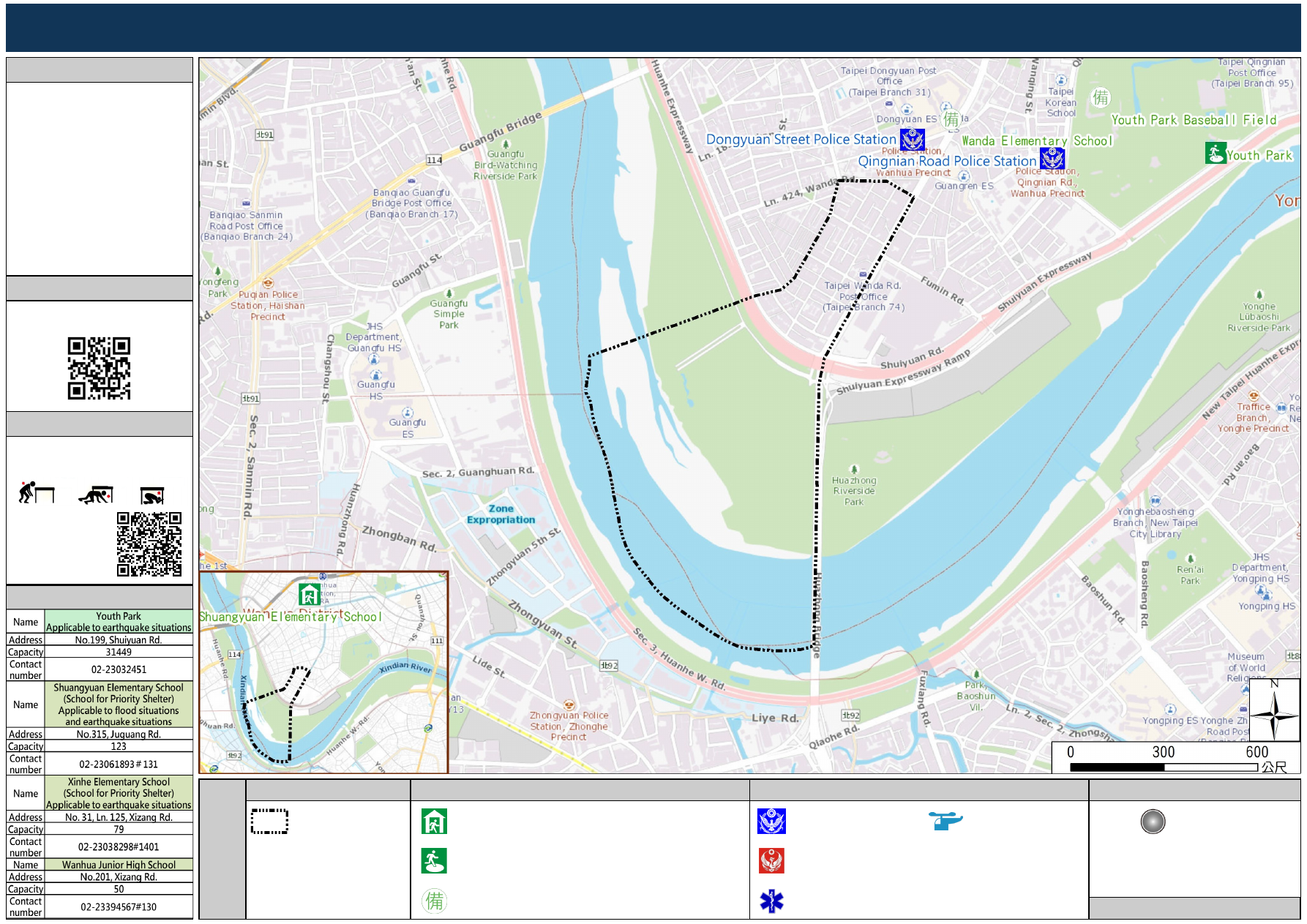Select address 'No.315, Juguang Rd.'

(x=119, y=734)
